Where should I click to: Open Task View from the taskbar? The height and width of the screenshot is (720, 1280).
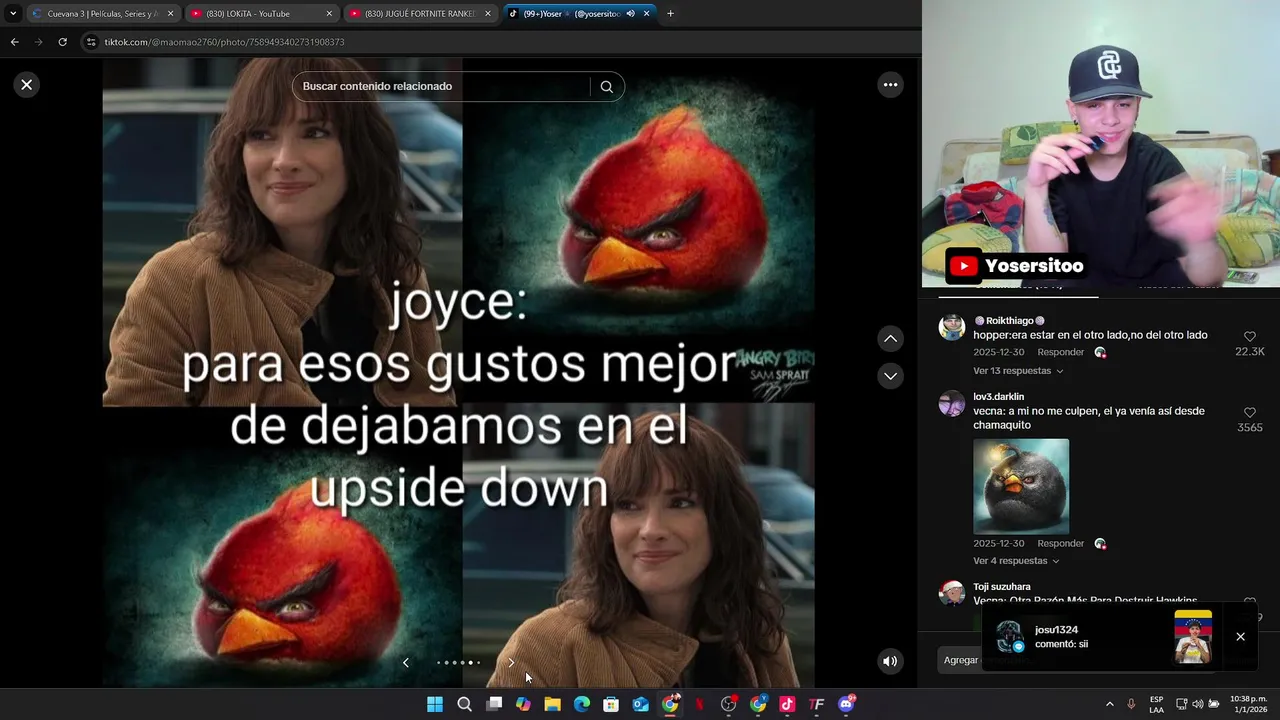[494, 704]
